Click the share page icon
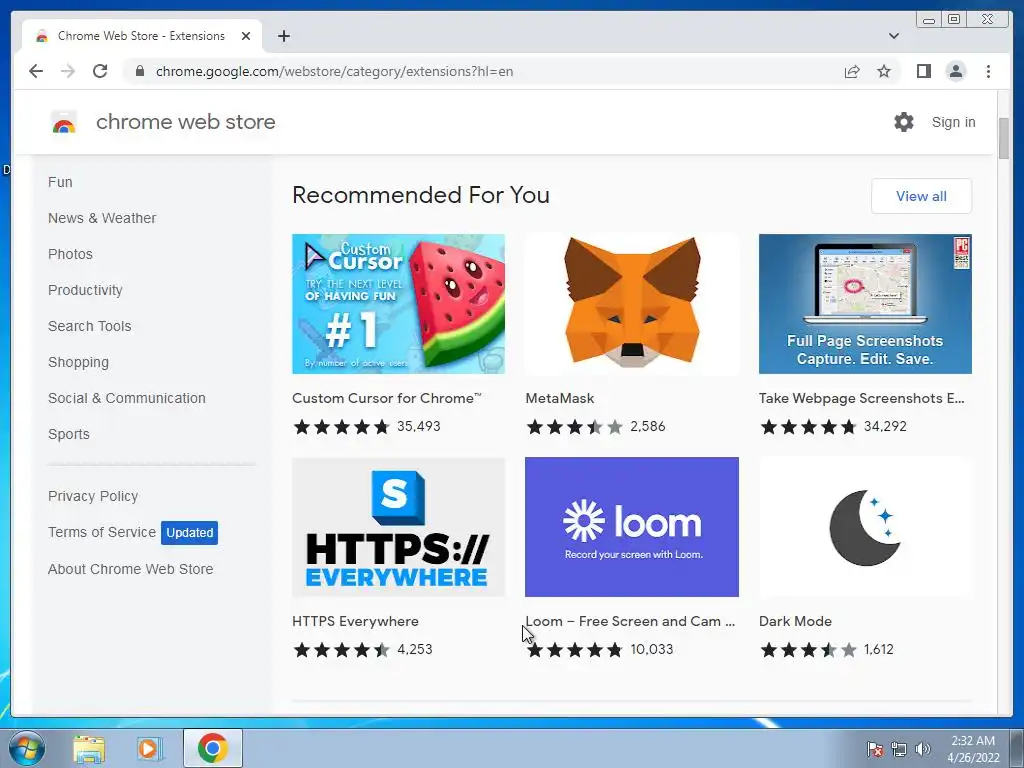This screenshot has width=1024, height=768. click(x=852, y=71)
